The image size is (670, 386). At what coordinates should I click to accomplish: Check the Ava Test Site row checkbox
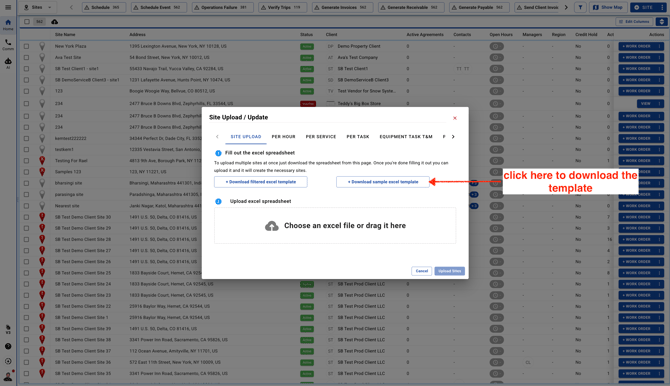pos(26,57)
